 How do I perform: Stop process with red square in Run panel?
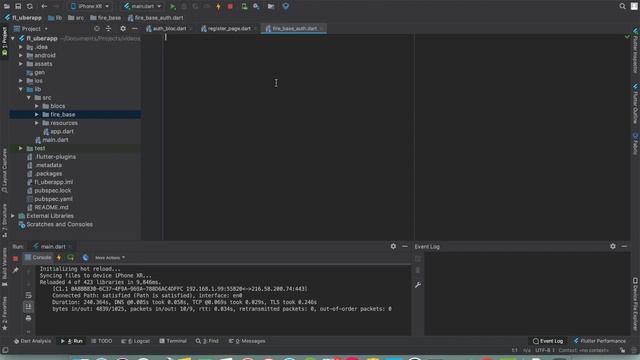[x=16, y=258]
